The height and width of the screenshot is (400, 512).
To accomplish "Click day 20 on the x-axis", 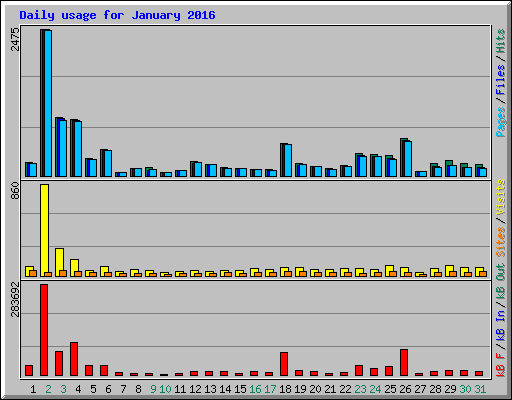I will pos(315,389).
